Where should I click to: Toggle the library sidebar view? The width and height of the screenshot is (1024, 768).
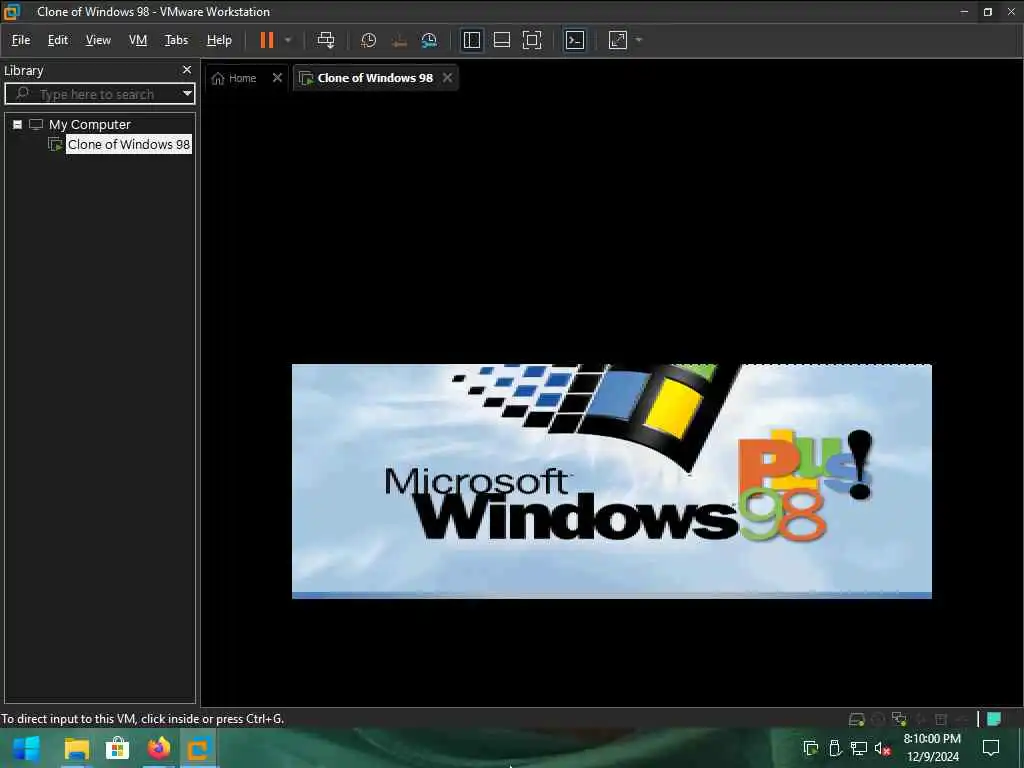[472, 40]
